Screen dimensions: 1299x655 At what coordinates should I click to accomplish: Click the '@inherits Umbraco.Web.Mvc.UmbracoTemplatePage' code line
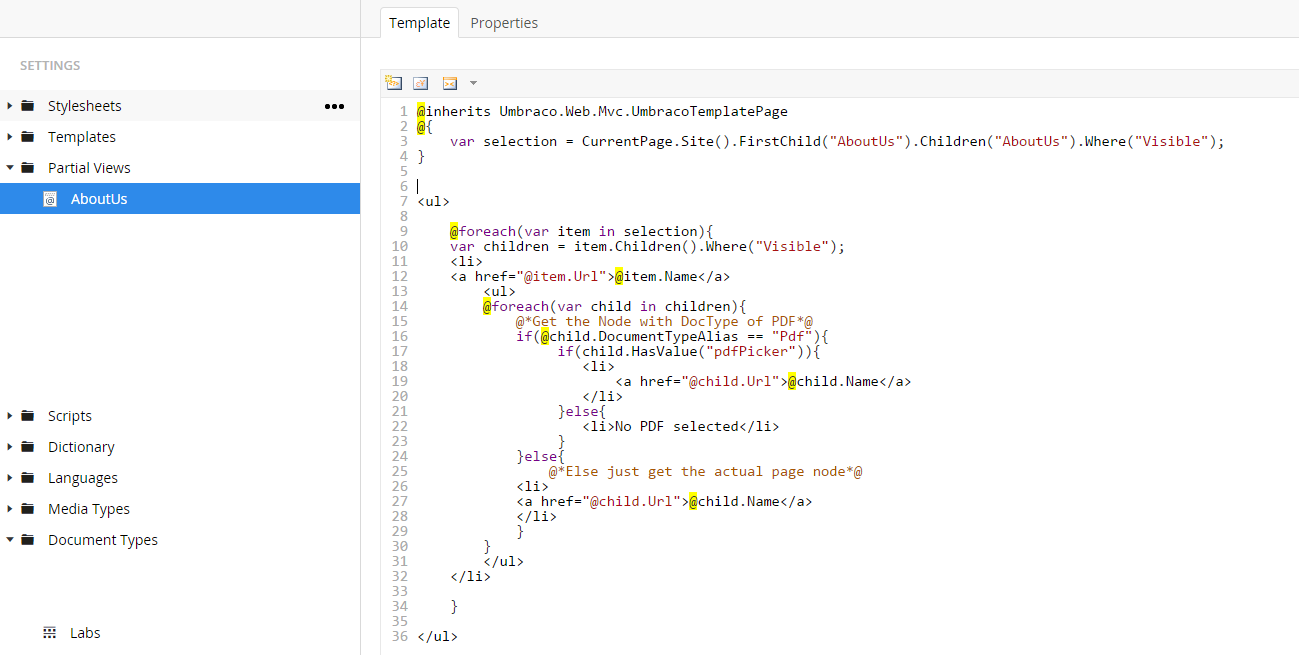pos(603,111)
